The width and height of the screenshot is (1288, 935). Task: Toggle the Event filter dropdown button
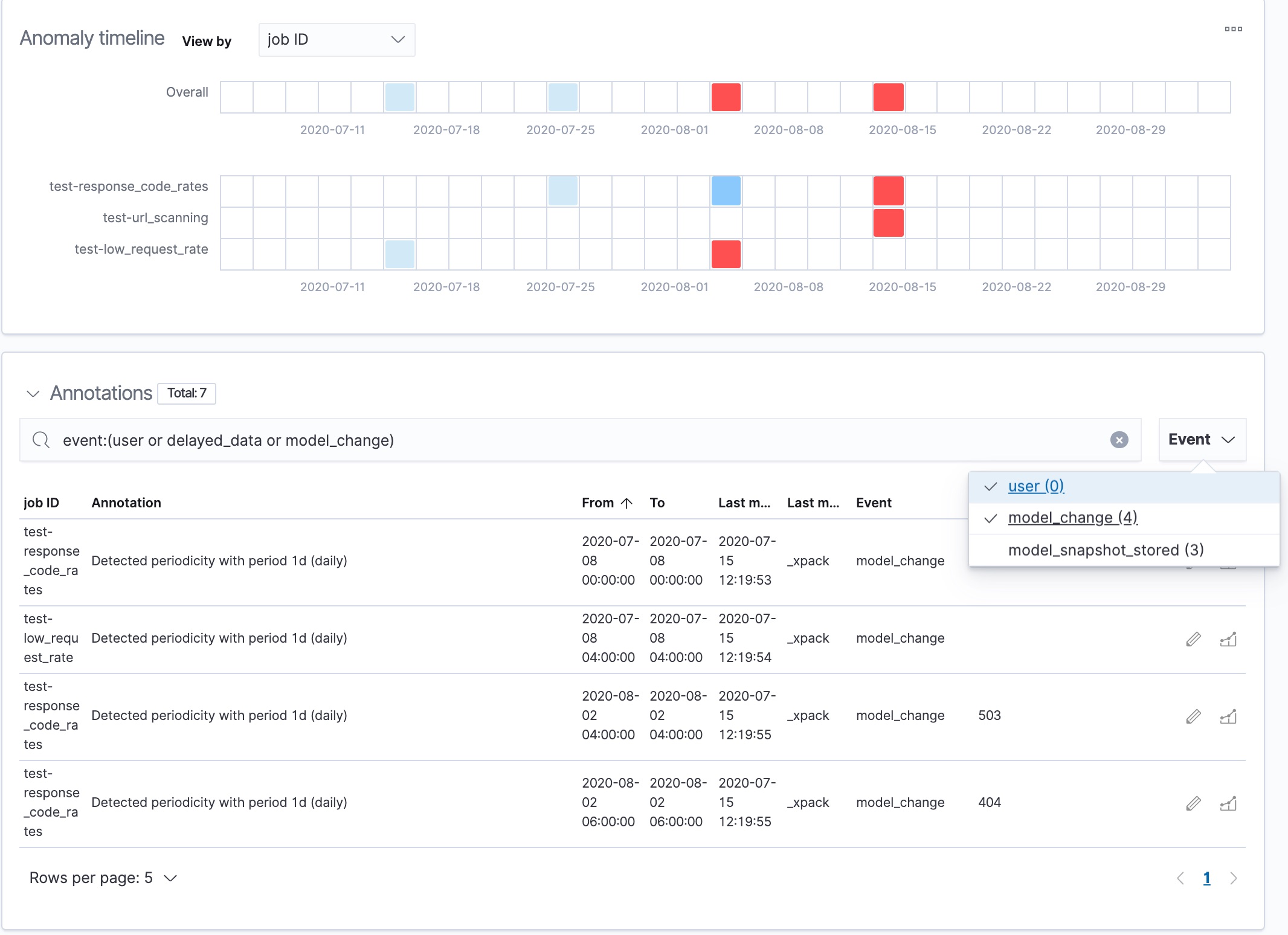[1202, 440]
